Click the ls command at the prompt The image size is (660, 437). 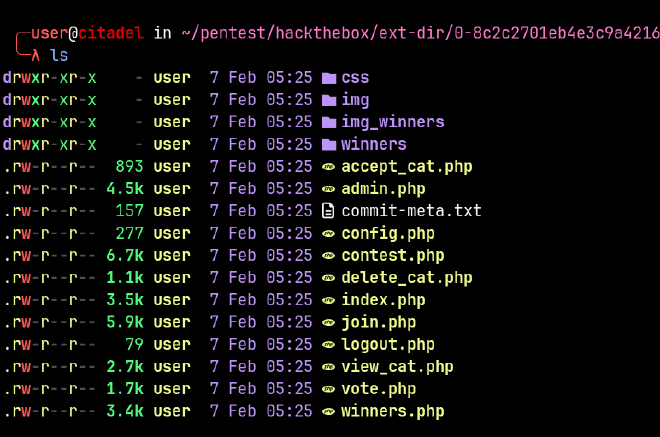point(59,55)
